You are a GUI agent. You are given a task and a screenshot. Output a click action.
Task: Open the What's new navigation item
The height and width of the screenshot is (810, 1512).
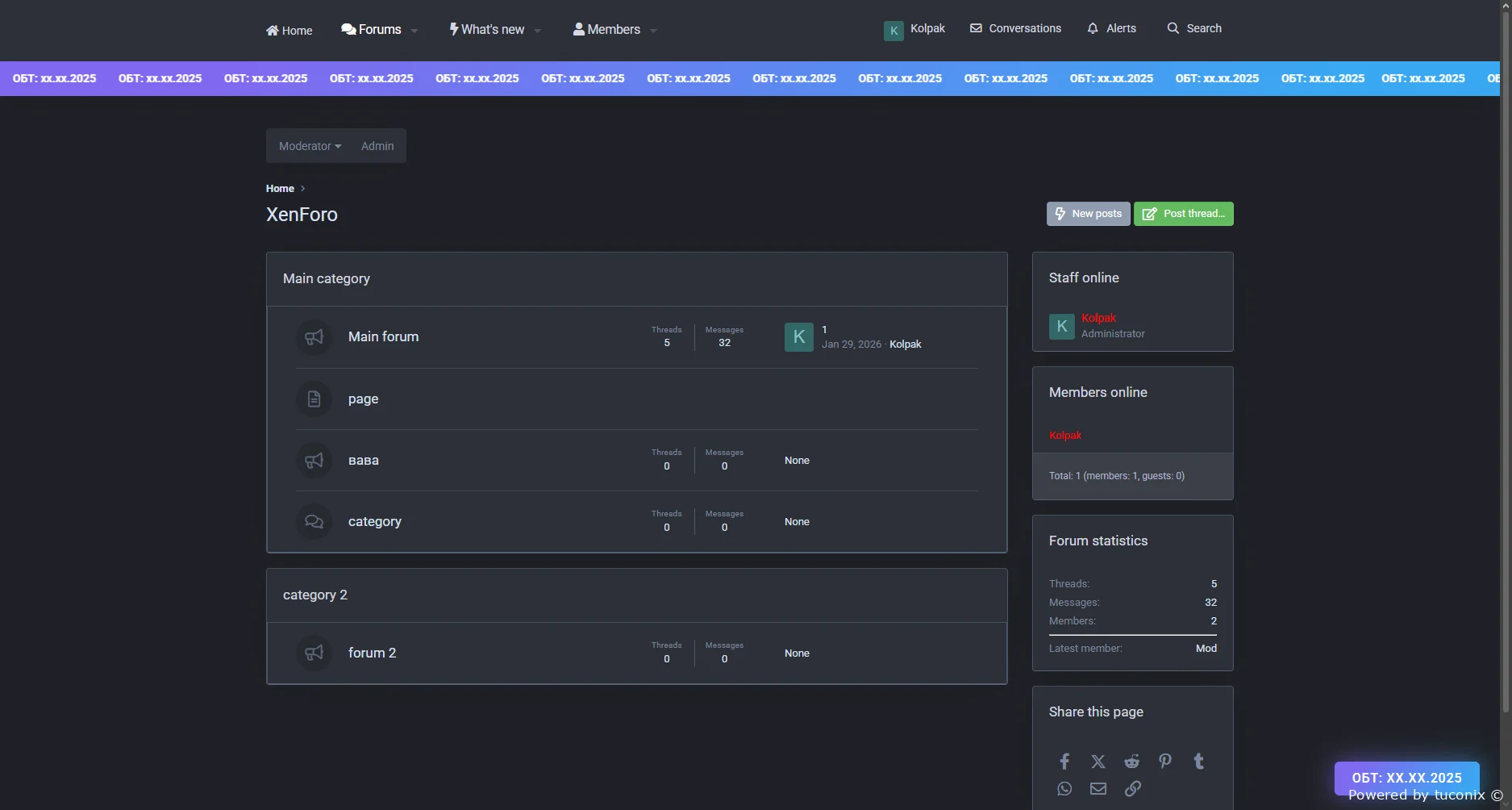(x=487, y=30)
